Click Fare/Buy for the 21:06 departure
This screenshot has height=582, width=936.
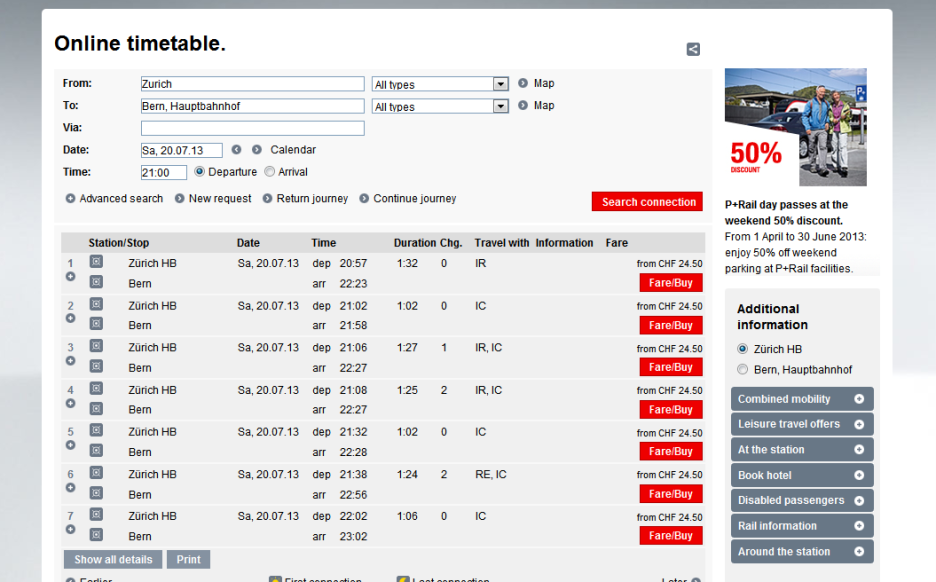pos(671,367)
